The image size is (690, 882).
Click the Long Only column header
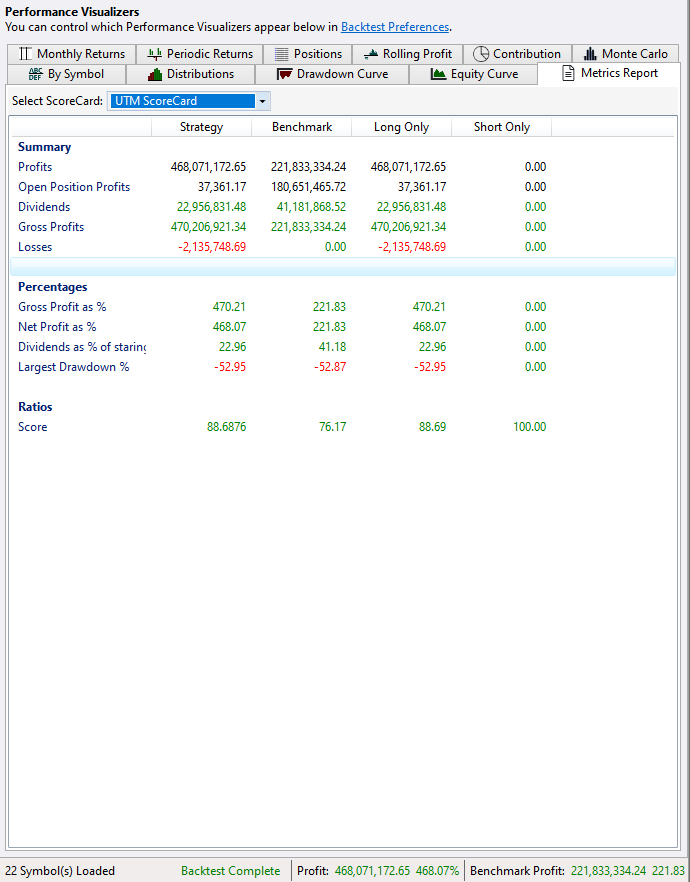(x=401, y=127)
